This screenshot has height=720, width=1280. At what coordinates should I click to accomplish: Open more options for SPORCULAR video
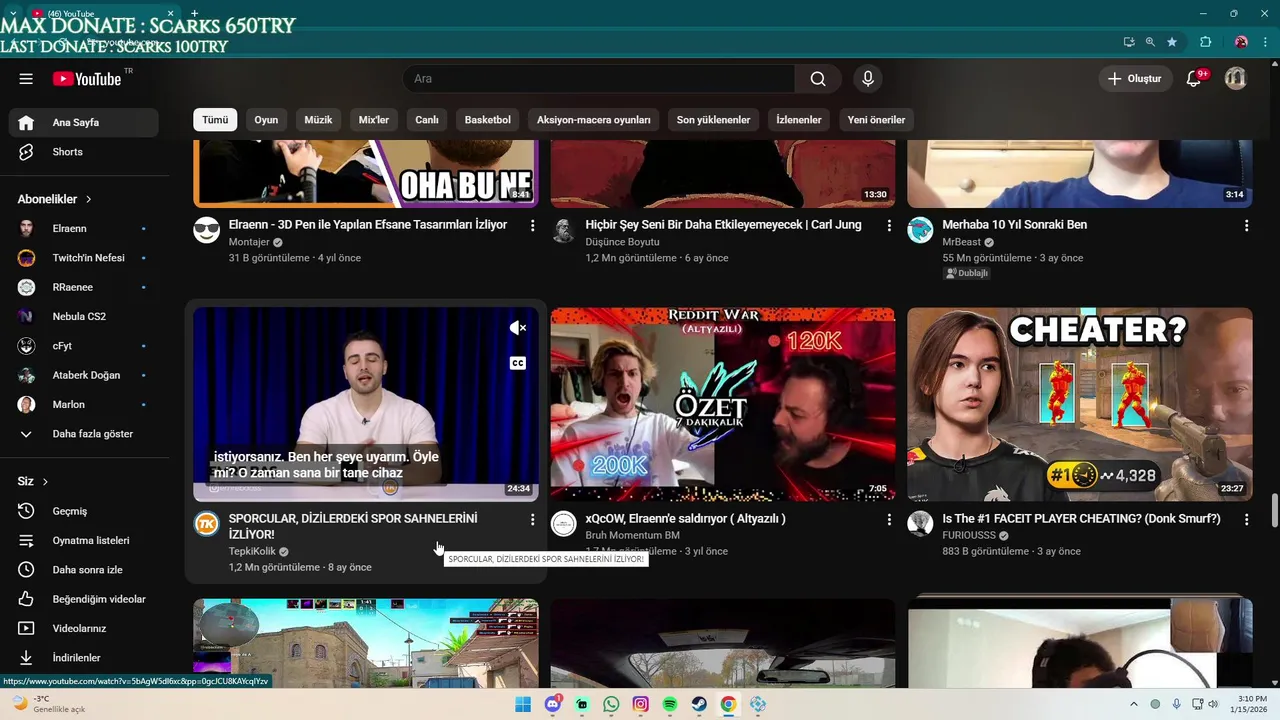click(532, 520)
